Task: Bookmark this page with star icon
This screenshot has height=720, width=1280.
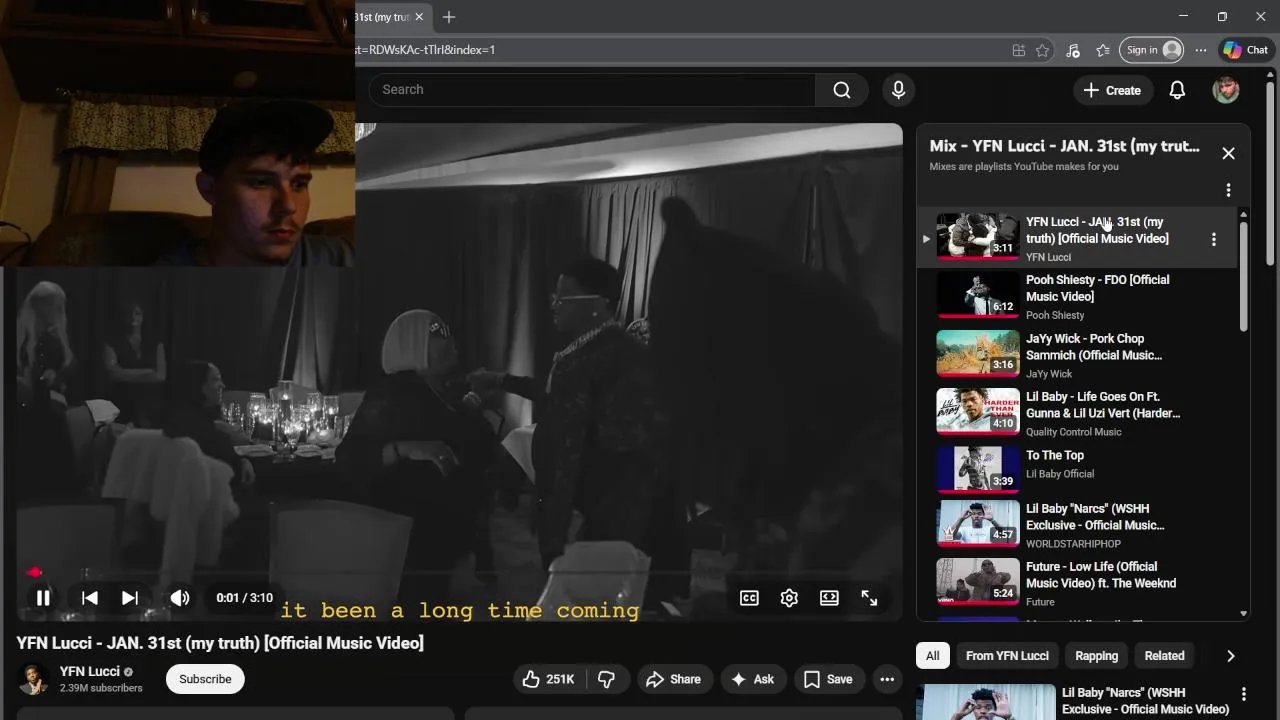Action: pos(1043,50)
